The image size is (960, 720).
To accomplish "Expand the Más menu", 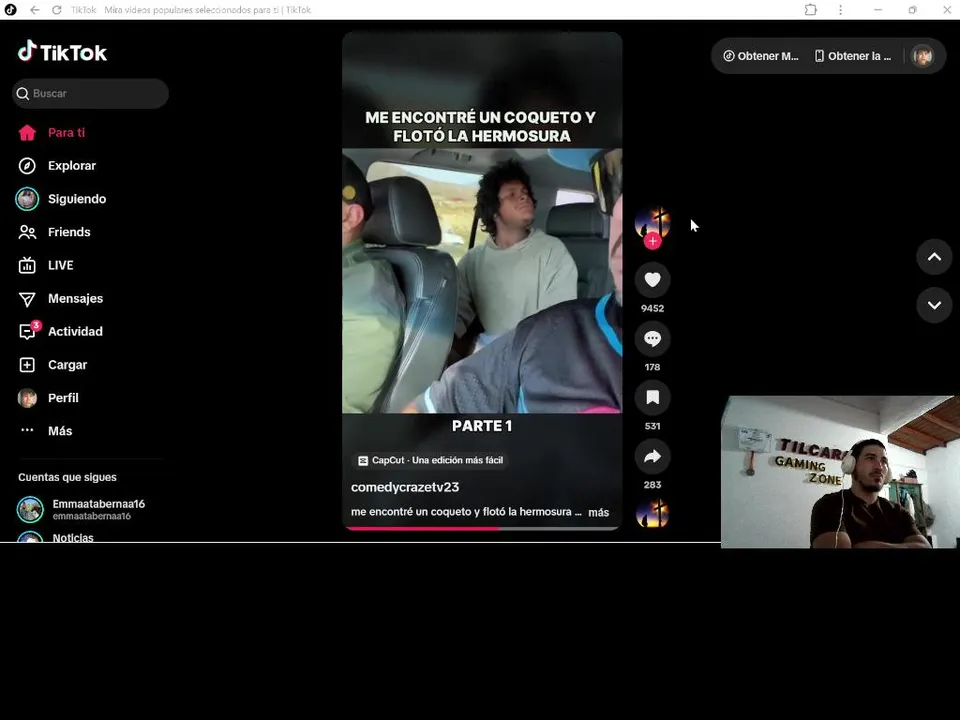I will coord(60,431).
